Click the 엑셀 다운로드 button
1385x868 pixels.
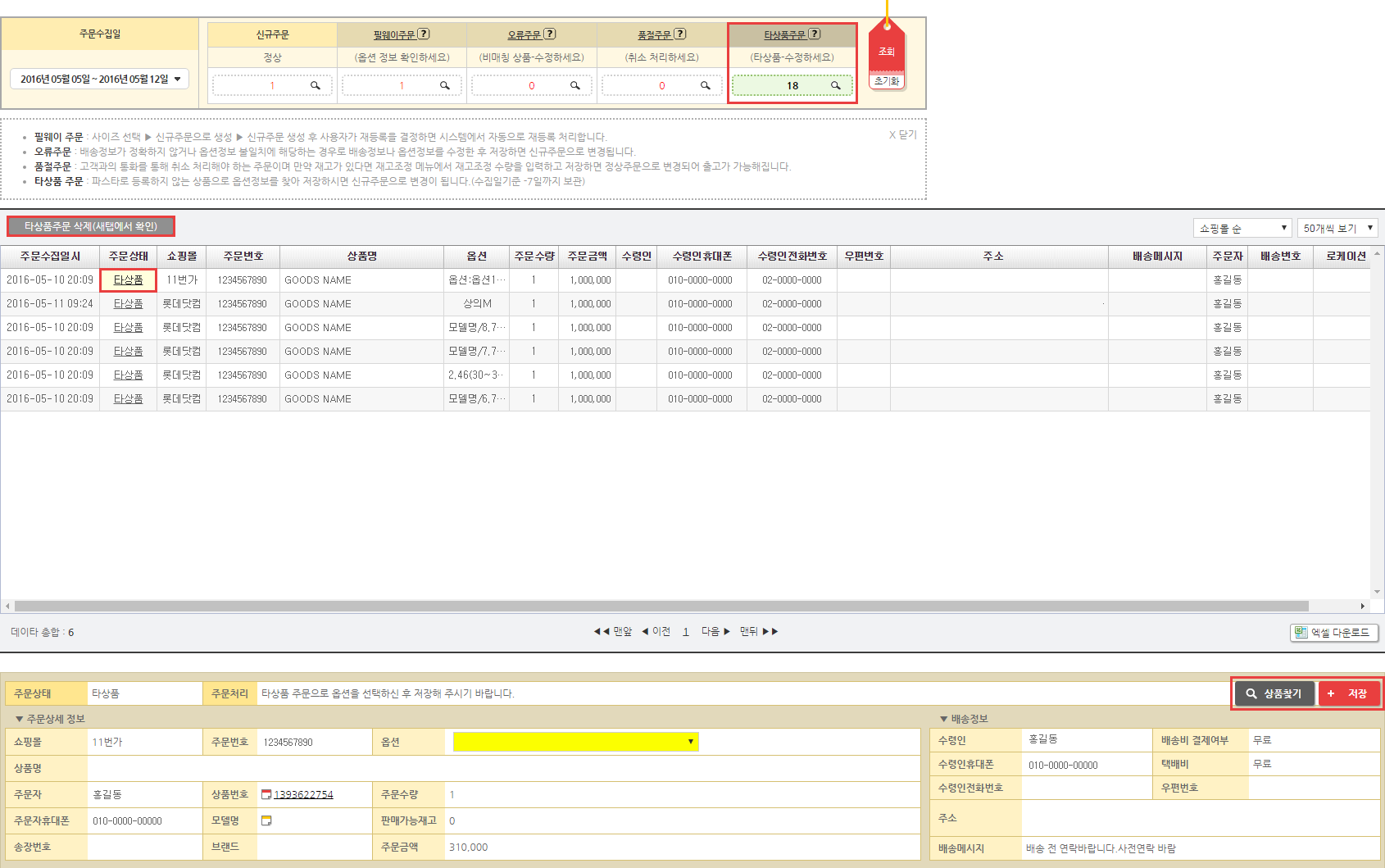point(1333,632)
